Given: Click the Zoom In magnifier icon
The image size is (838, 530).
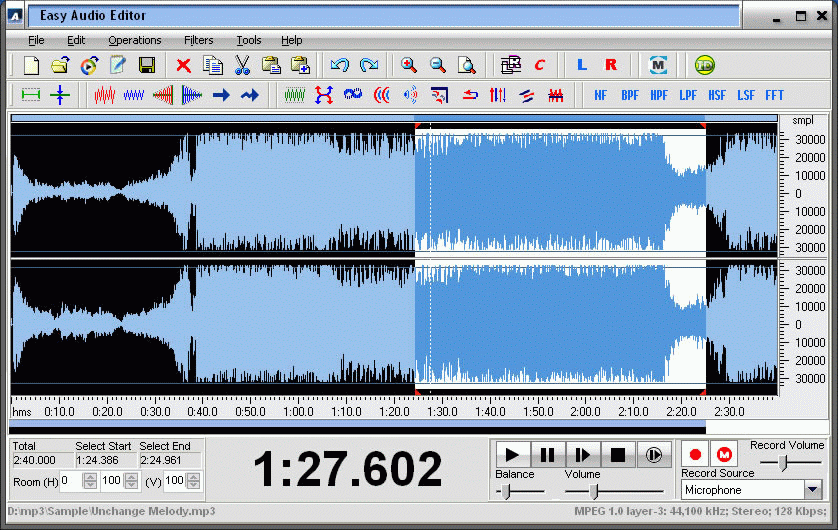Looking at the screenshot, I should click(x=409, y=66).
